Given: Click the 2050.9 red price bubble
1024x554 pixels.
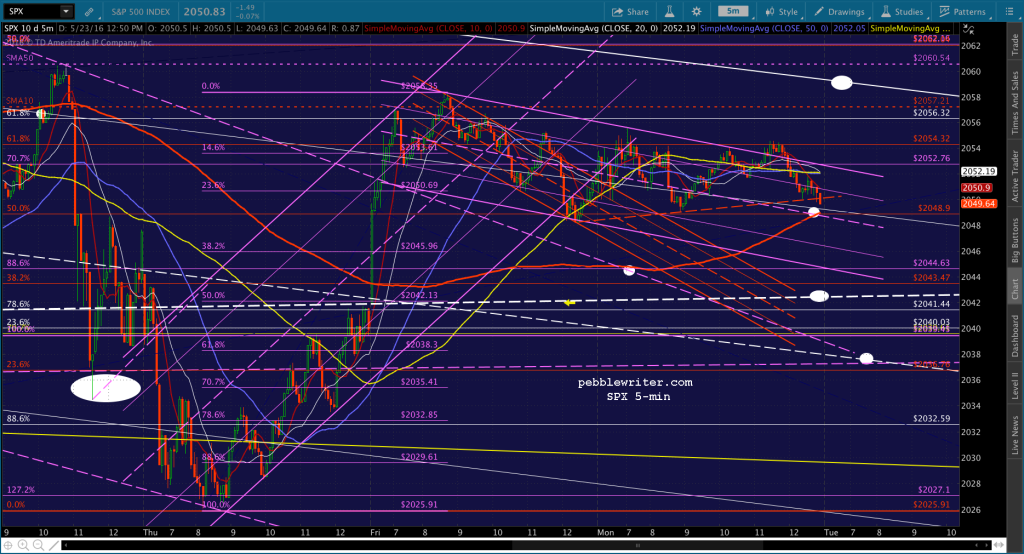Looking at the screenshot, I should coord(977,187).
